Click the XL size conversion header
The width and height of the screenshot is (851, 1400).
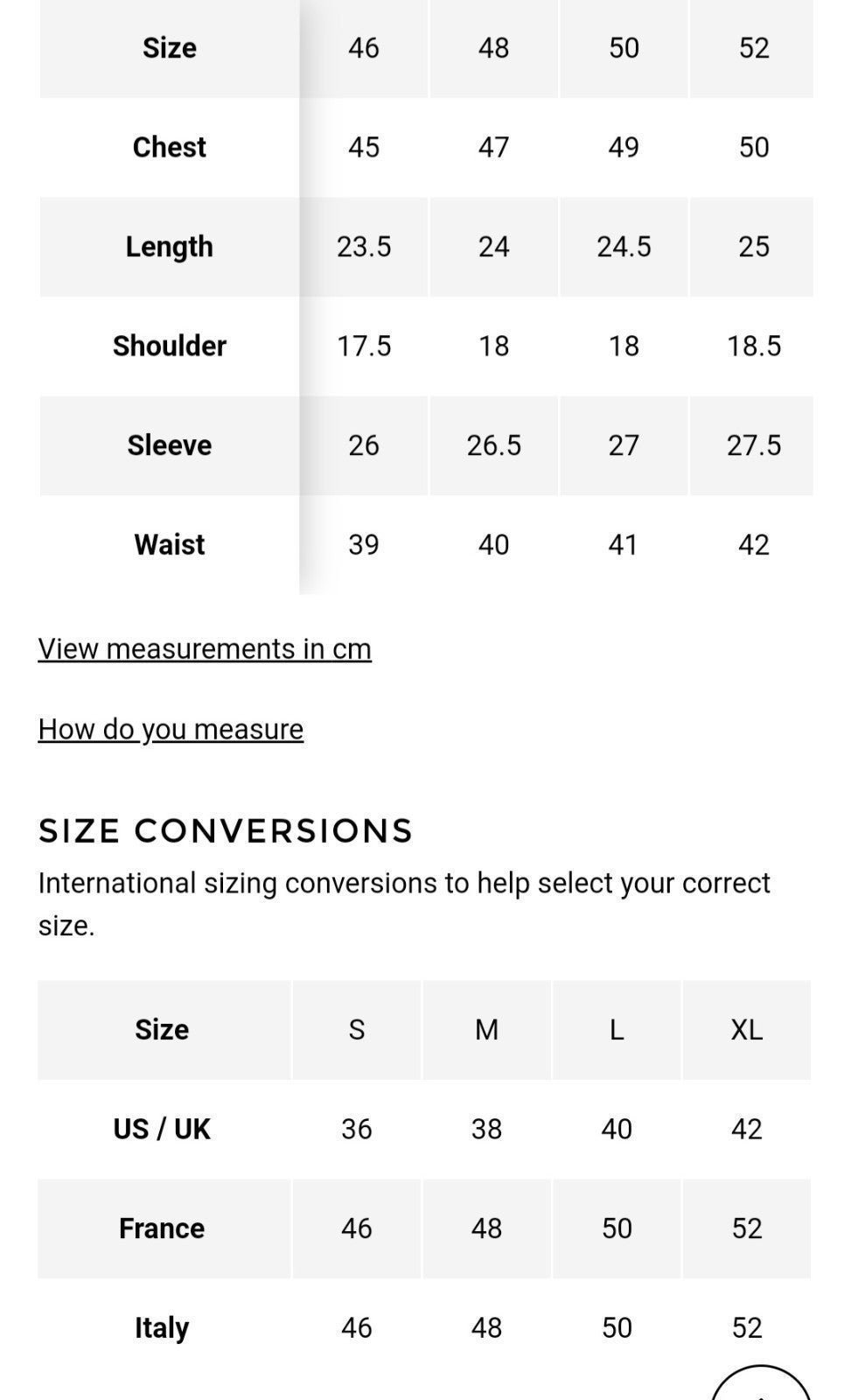(747, 1030)
